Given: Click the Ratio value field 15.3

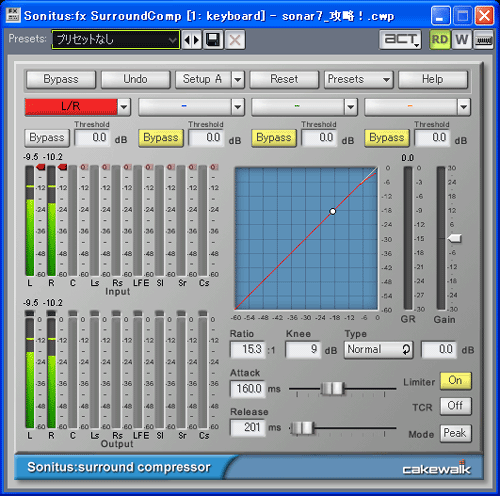Looking at the screenshot, I should (x=248, y=349).
